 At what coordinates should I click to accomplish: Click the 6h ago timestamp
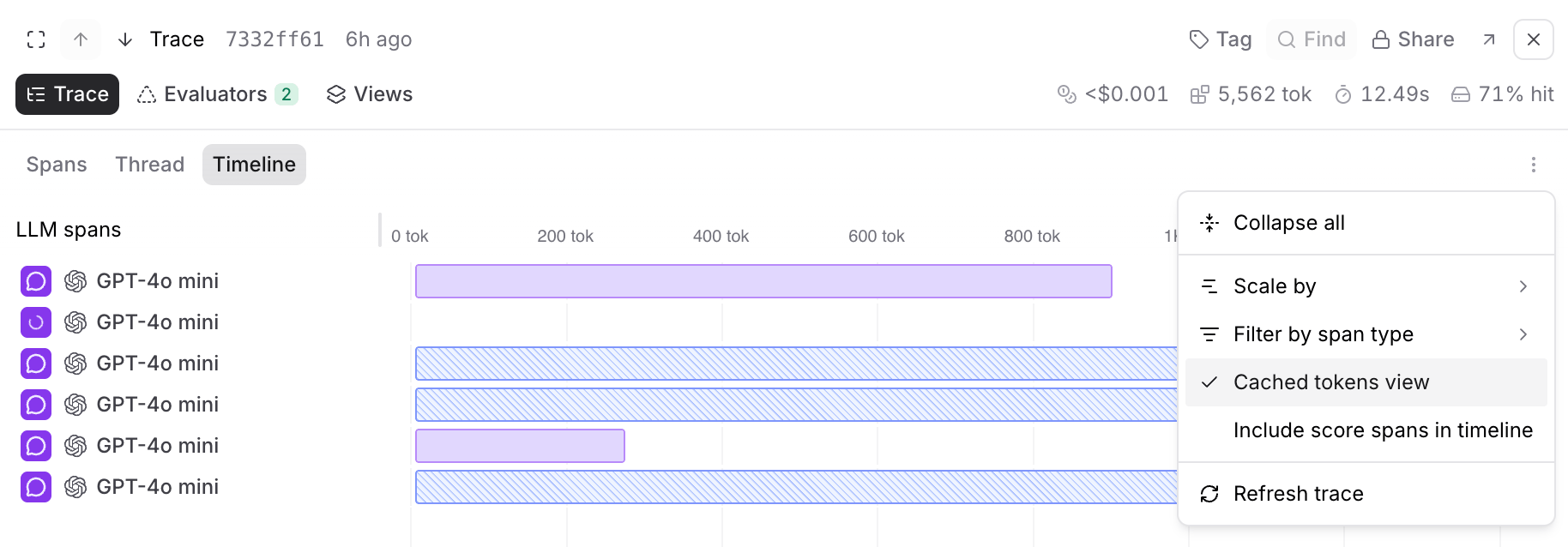point(378,39)
